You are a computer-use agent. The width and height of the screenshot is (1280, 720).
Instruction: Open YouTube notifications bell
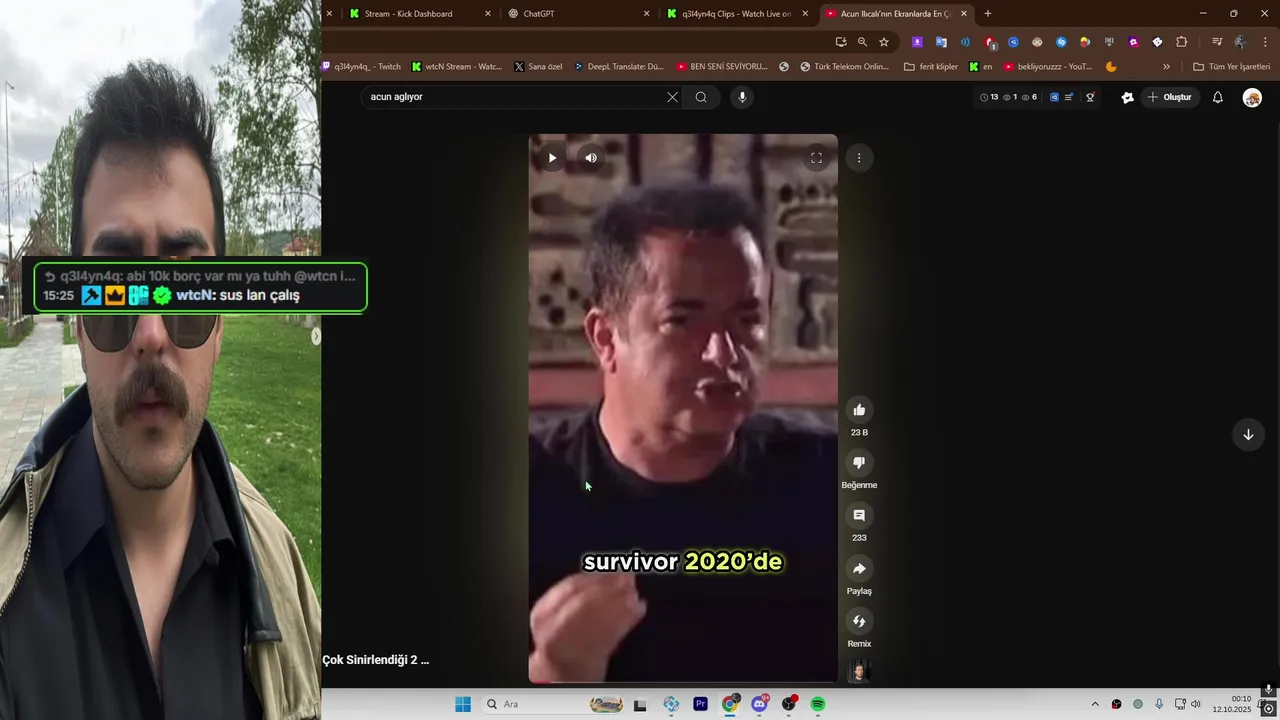point(1218,97)
